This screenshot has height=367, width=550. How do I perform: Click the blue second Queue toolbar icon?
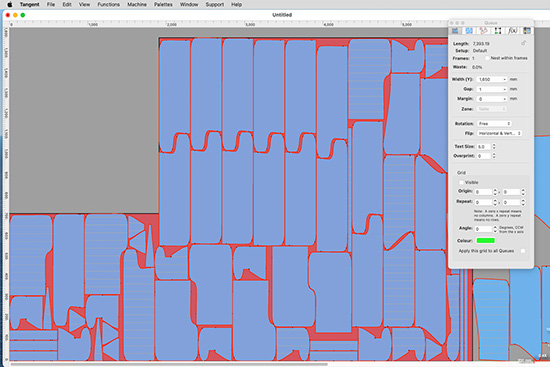(x=469, y=31)
